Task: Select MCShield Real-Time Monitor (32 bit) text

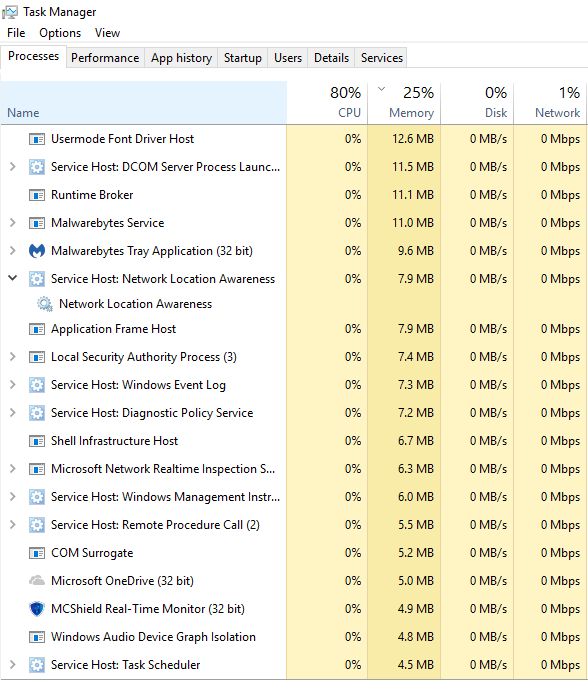Action: (x=148, y=609)
